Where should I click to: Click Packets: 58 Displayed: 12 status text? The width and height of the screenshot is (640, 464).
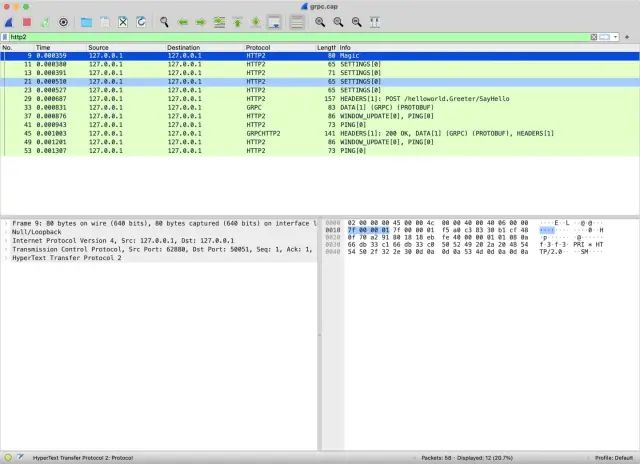(x=467, y=458)
